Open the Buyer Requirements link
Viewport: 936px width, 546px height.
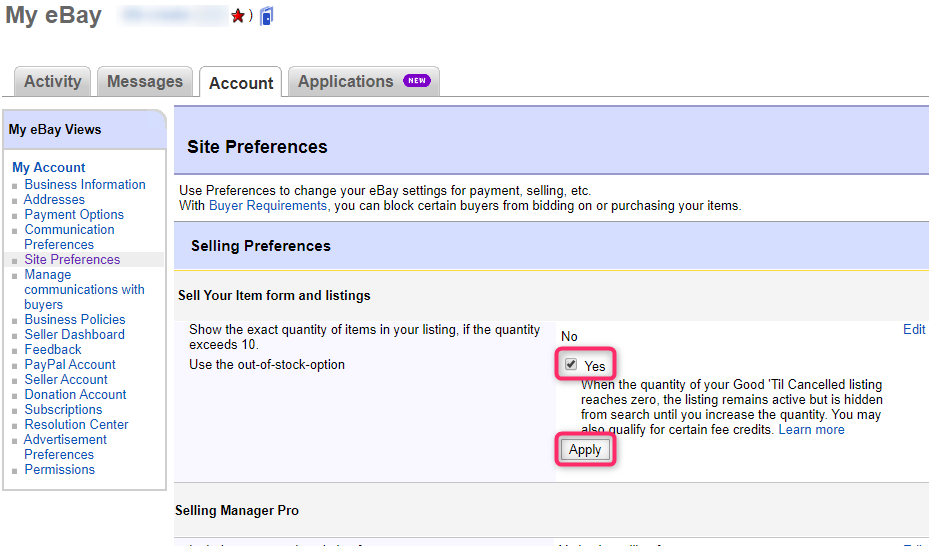pyautogui.click(x=267, y=206)
